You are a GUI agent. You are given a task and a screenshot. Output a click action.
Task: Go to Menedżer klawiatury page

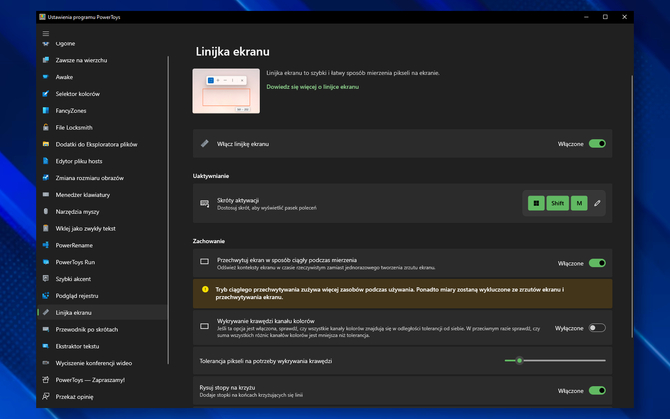pos(103,195)
